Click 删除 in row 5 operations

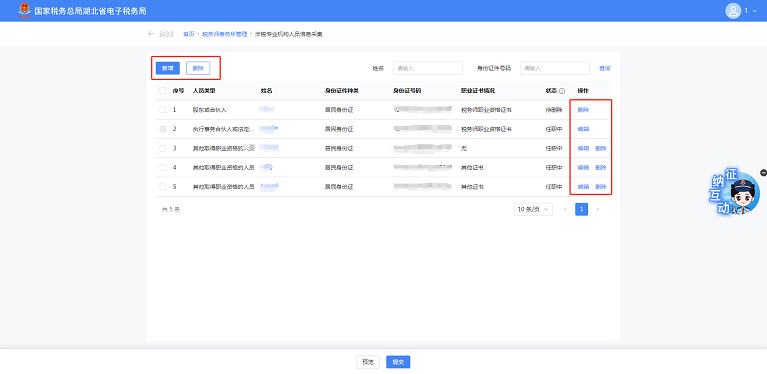click(x=601, y=187)
